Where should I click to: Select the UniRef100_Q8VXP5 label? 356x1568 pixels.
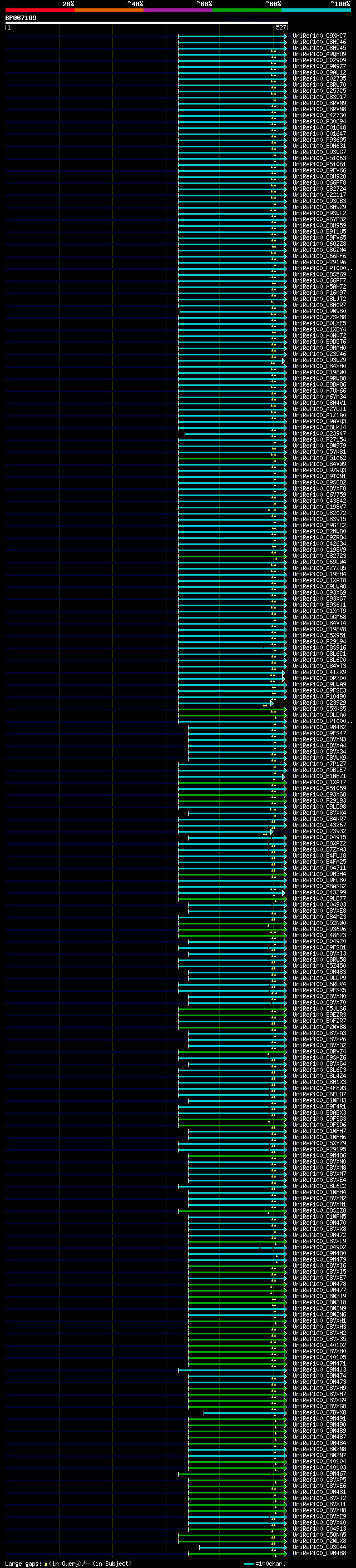(x=319, y=1480)
